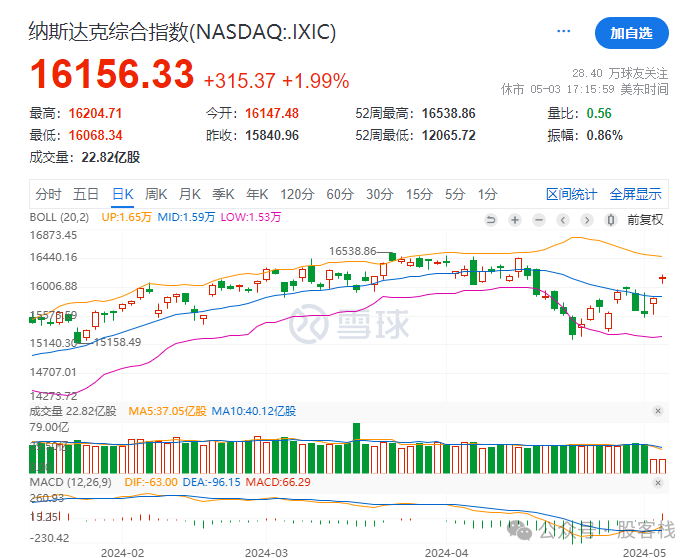Click the latest red candlestick on the chart
698x558 pixels.
point(662,279)
